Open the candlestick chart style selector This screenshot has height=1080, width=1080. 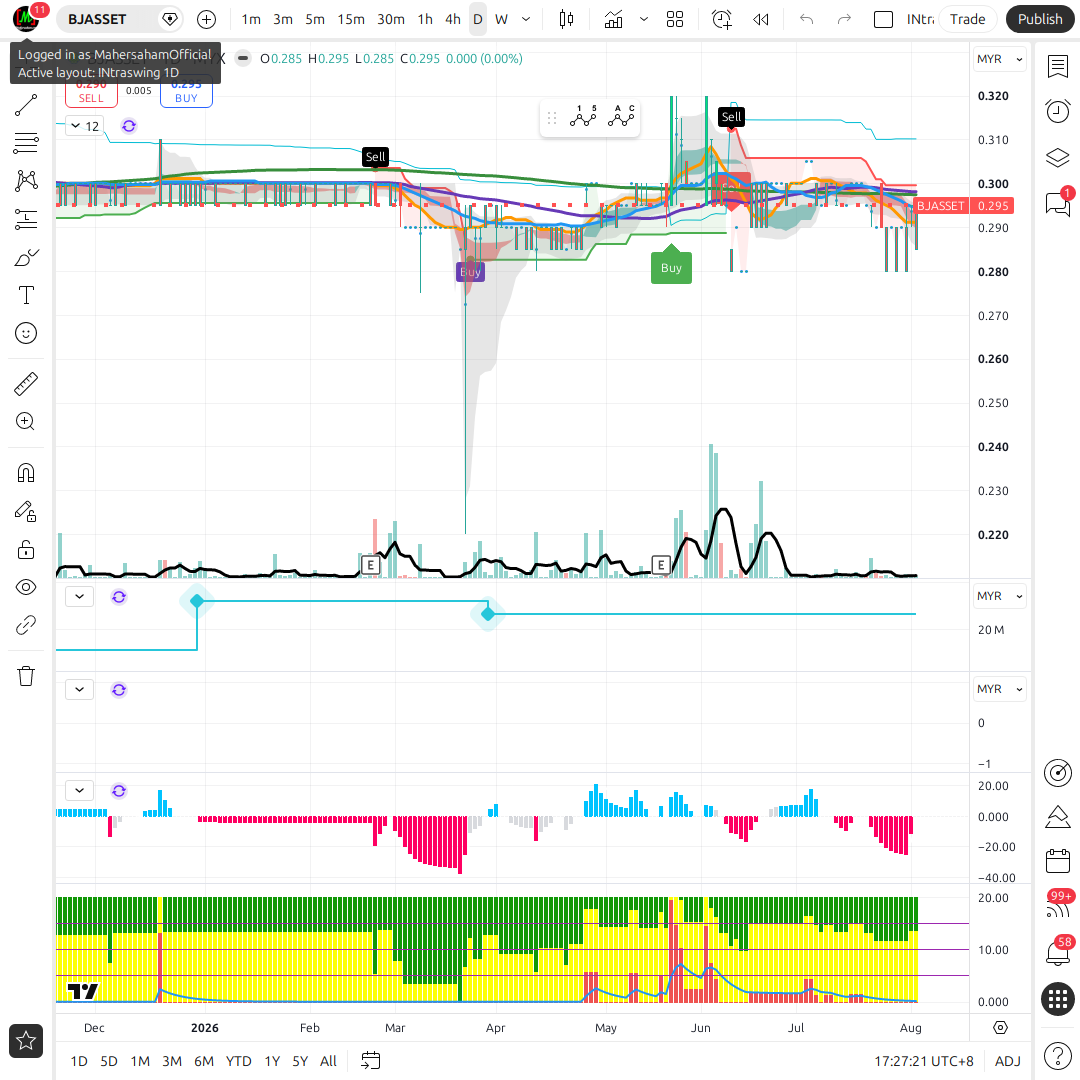(566, 19)
